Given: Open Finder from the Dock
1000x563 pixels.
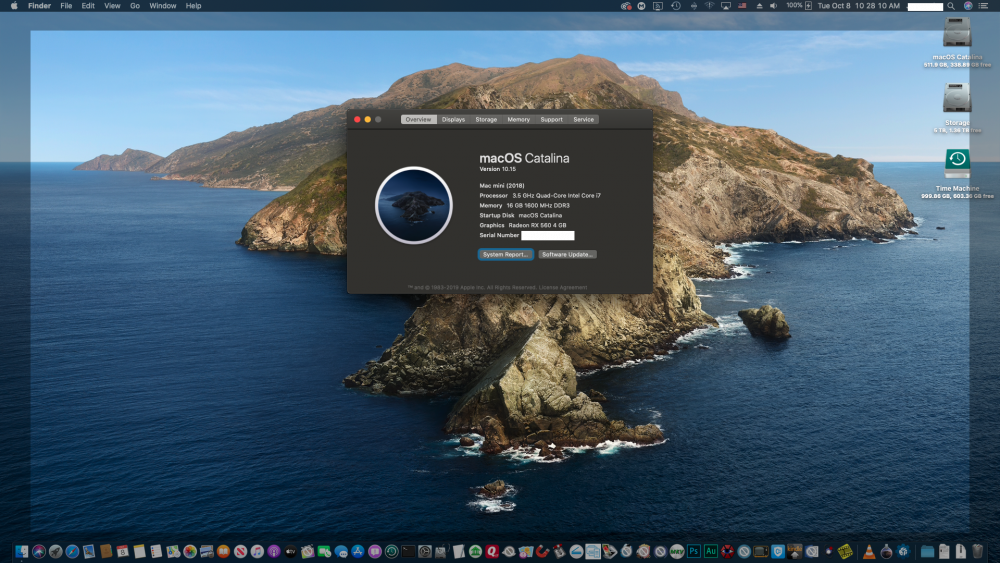Looking at the screenshot, I should (x=22, y=552).
